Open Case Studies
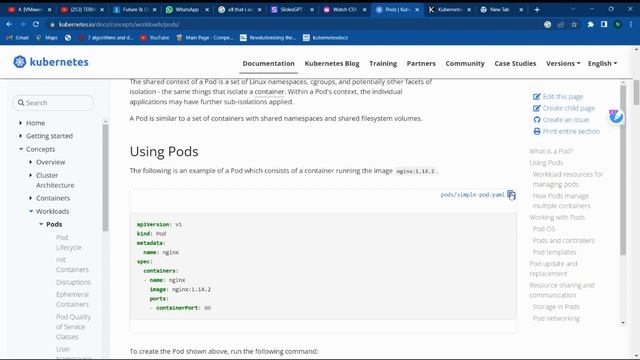This screenshot has width=640, height=360. pyautogui.click(x=515, y=64)
